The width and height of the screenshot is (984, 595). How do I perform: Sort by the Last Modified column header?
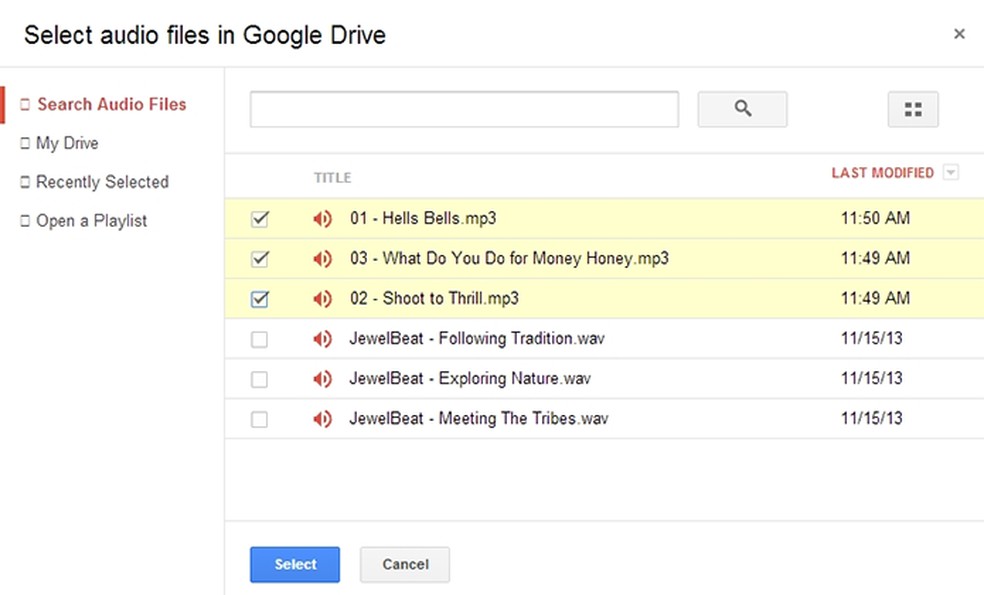coord(882,173)
